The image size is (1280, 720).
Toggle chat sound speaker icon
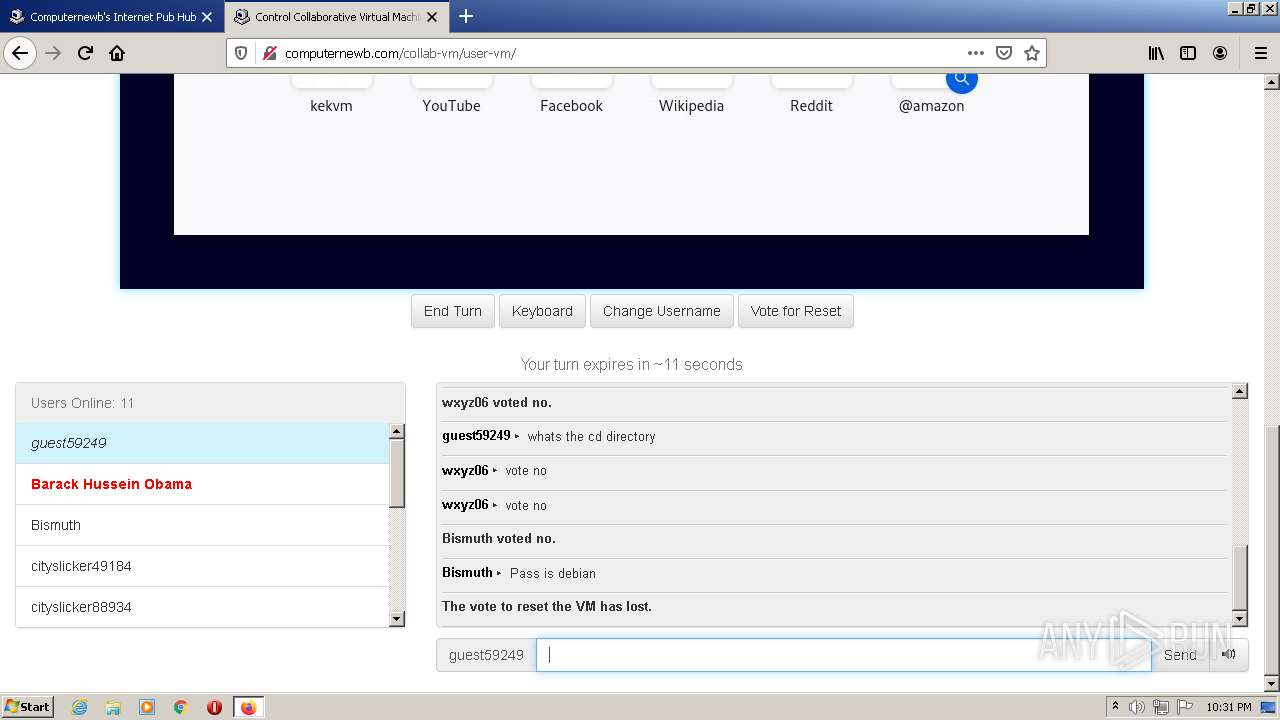click(x=1229, y=655)
